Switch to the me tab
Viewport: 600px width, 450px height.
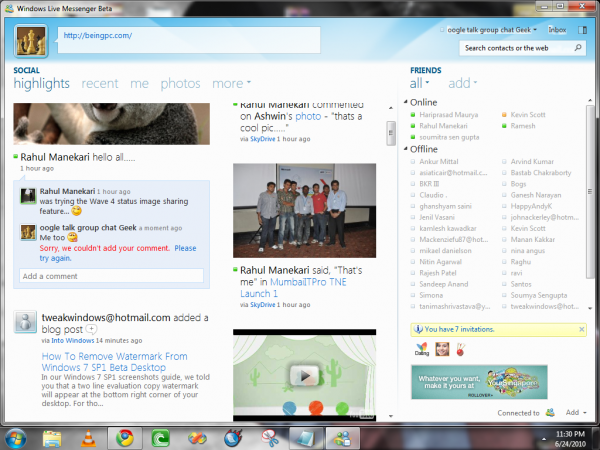tap(139, 83)
